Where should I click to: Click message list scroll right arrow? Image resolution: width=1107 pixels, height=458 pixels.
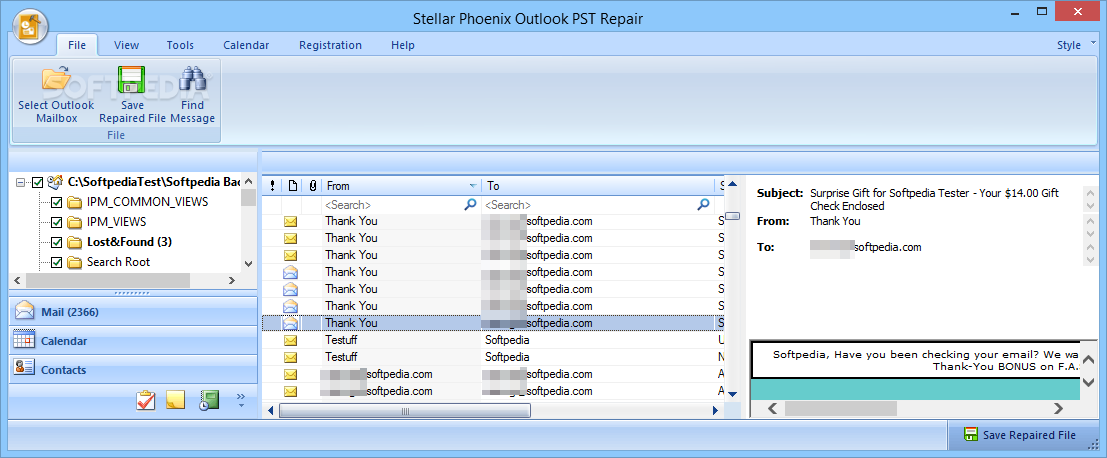(715, 411)
